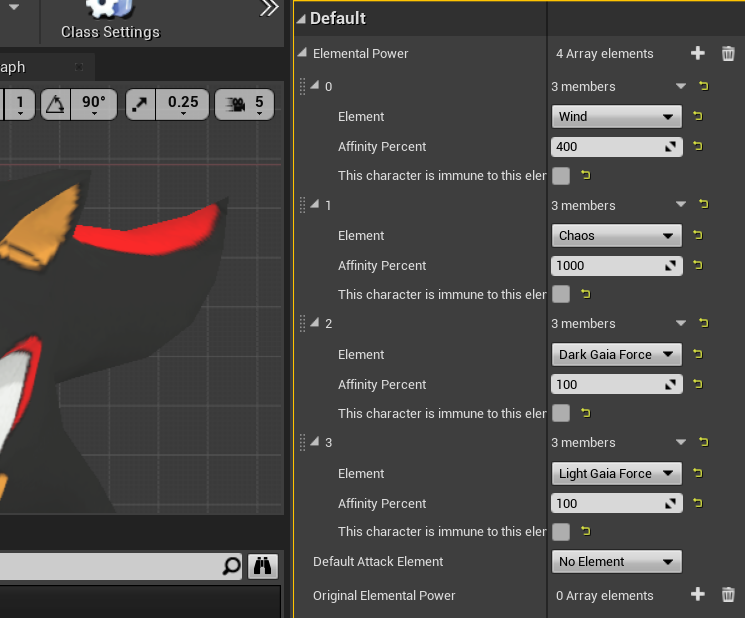Toggle immune checkbox for element 3
Screen dimensions: 745x618
(x=561, y=532)
